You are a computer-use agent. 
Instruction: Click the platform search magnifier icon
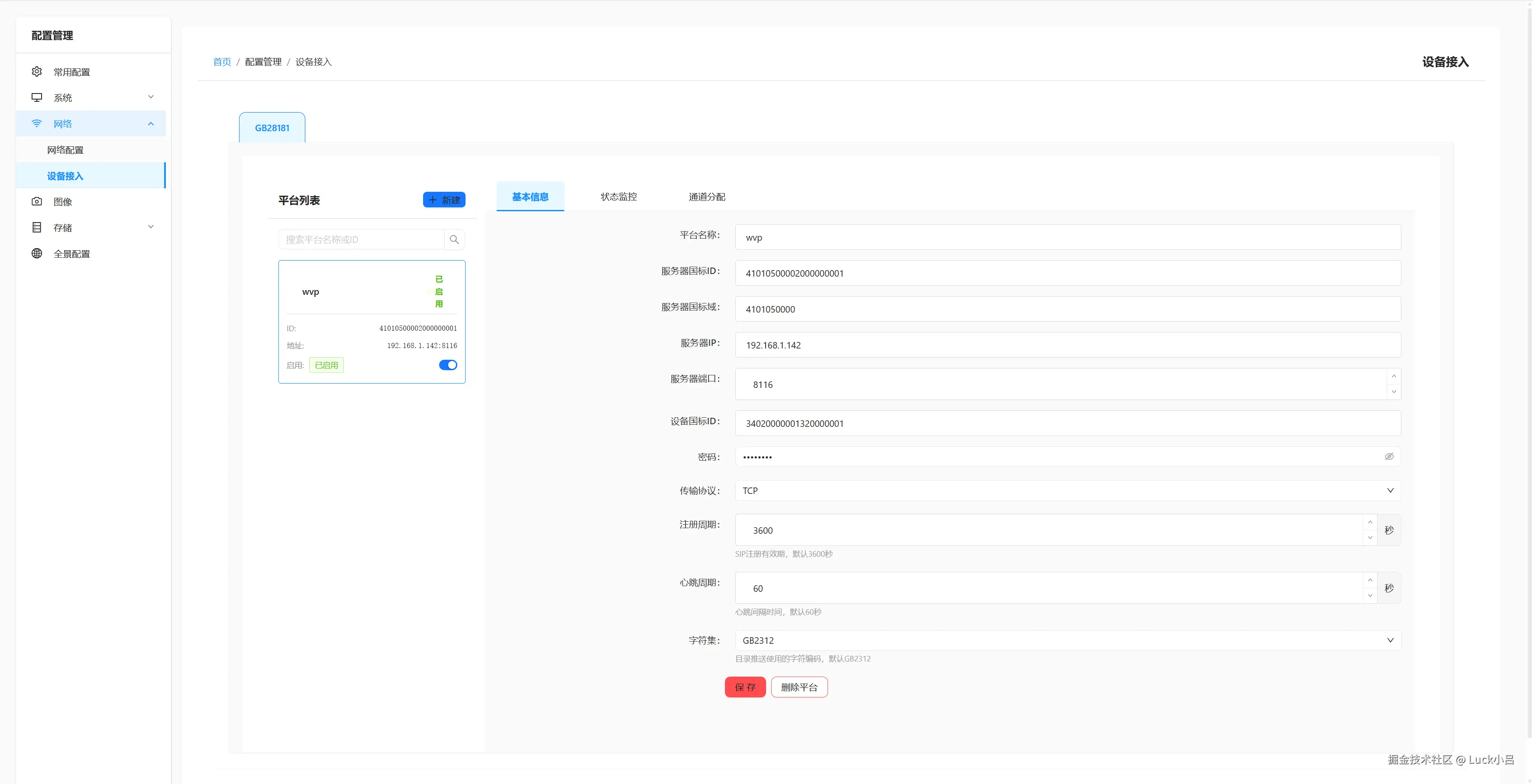(454, 239)
